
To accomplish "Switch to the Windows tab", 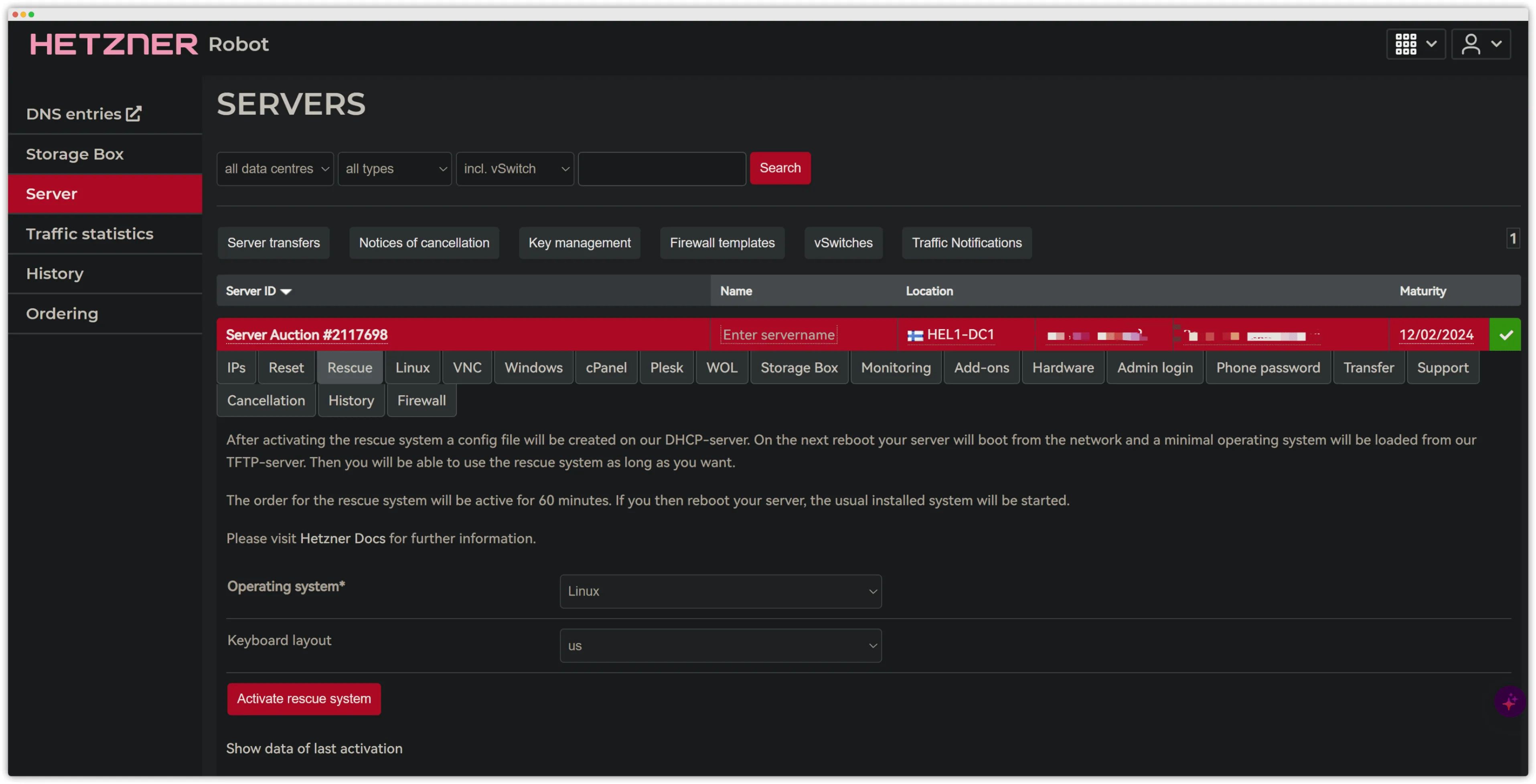I will click(x=534, y=368).
